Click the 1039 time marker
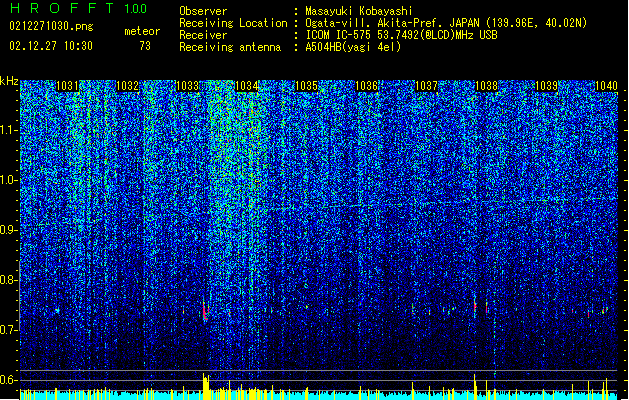This screenshot has width=629, height=400. tap(546, 86)
